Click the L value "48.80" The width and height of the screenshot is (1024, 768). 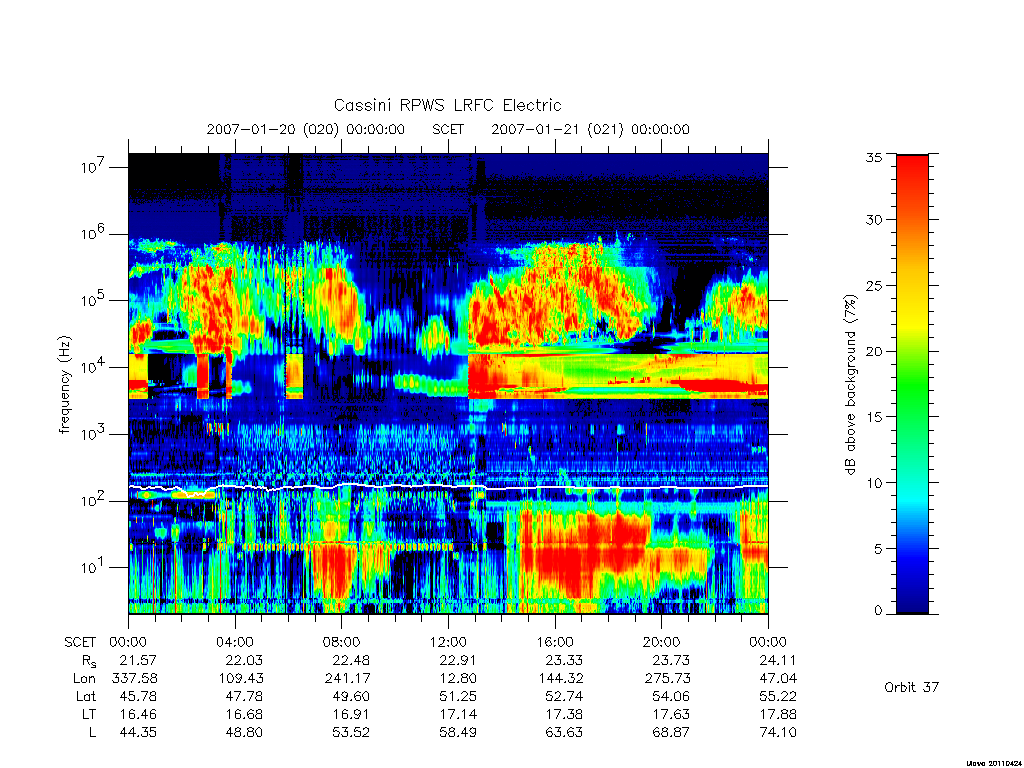[244, 732]
